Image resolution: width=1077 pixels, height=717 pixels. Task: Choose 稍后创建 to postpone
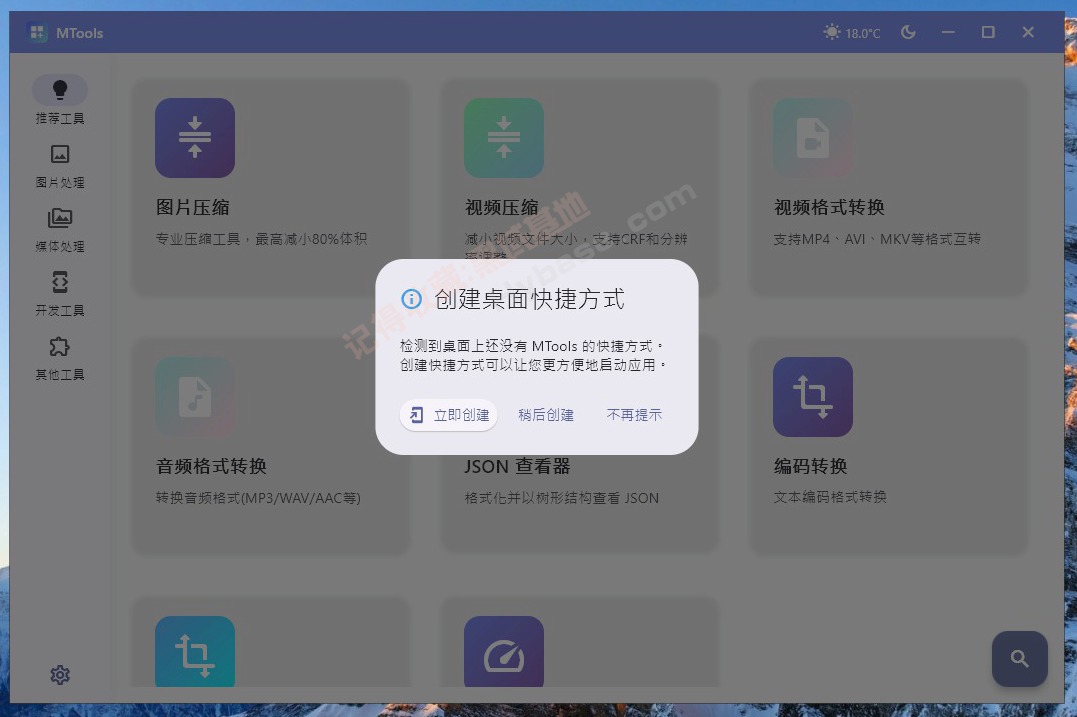click(x=546, y=414)
